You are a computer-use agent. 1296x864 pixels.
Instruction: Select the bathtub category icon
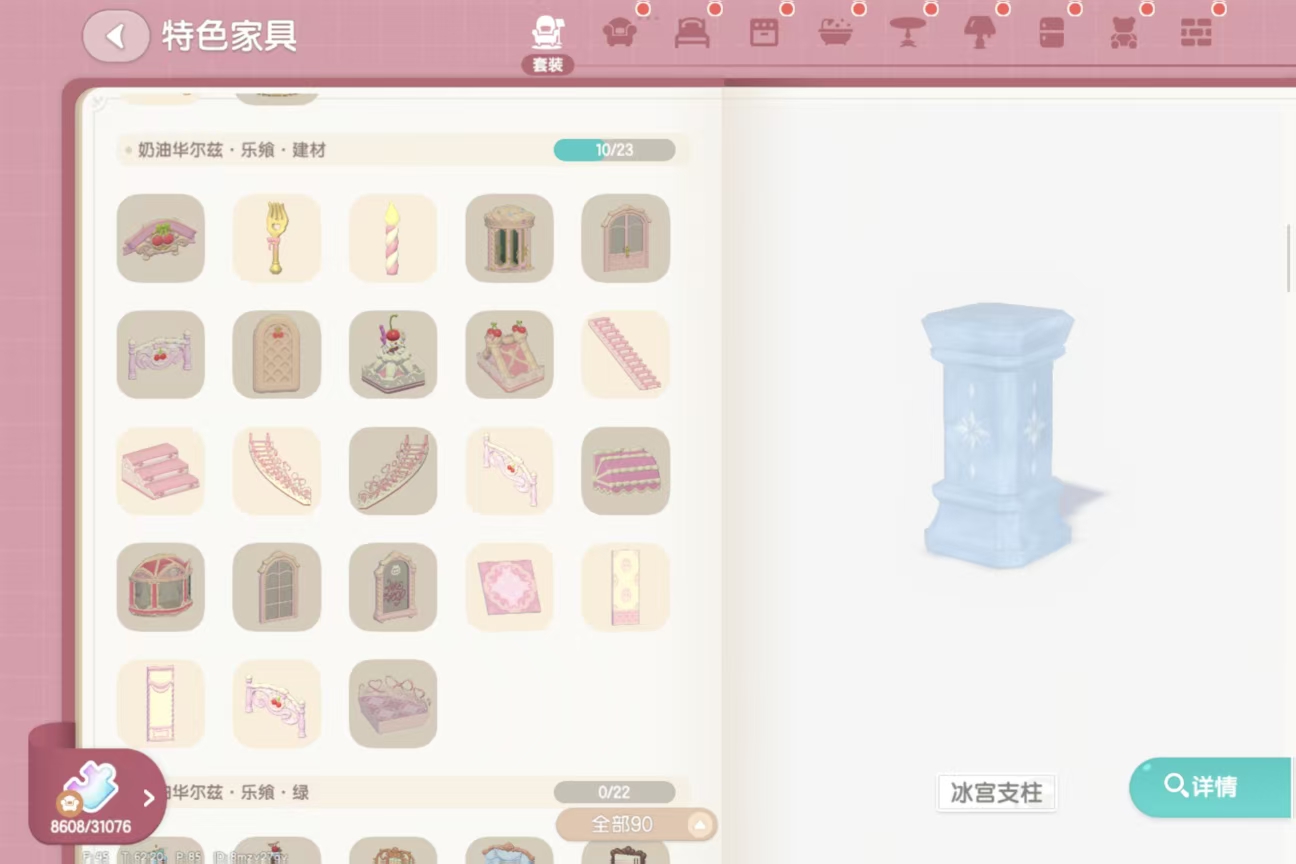pos(836,33)
